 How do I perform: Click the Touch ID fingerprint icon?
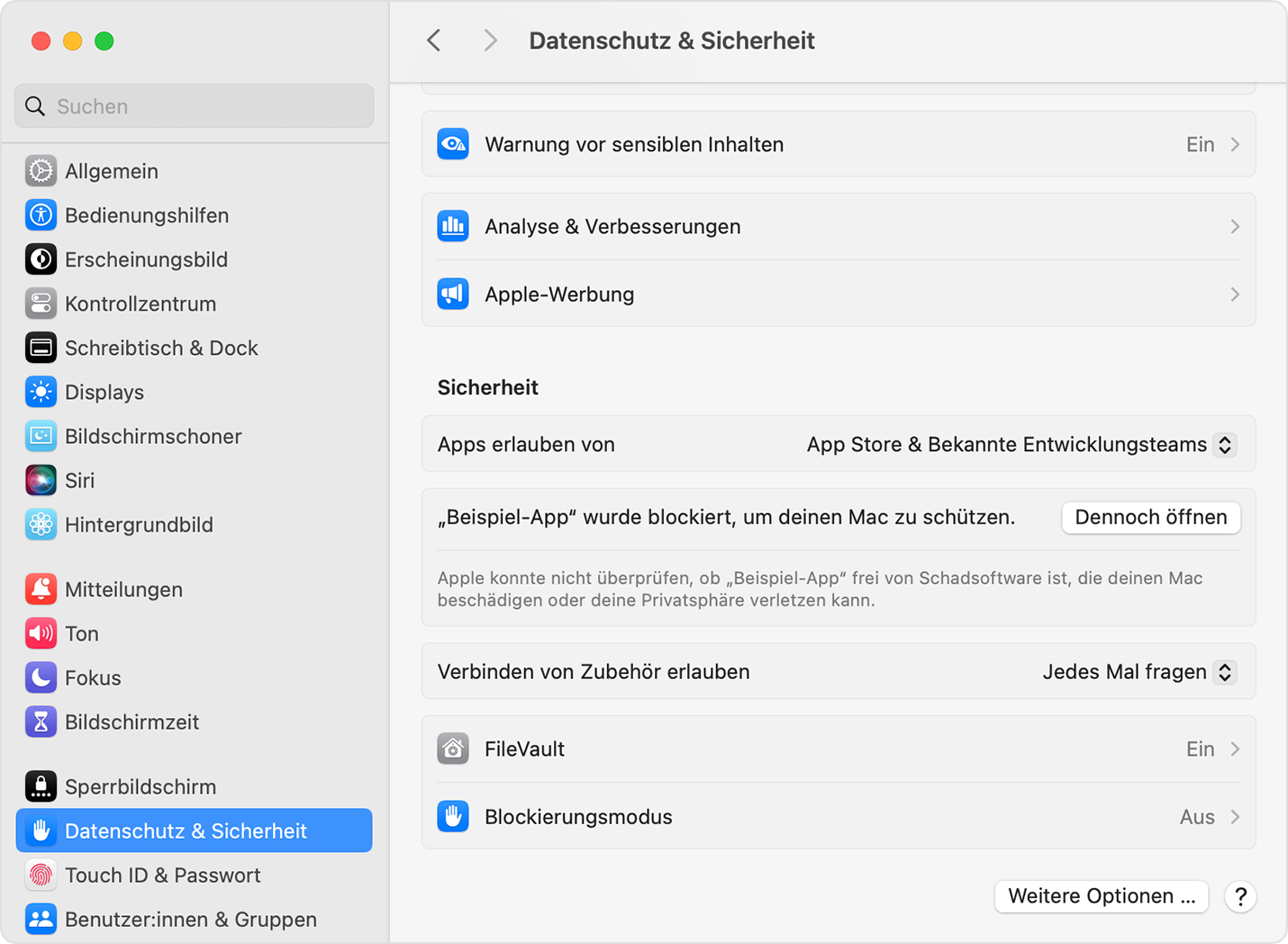tap(41, 875)
